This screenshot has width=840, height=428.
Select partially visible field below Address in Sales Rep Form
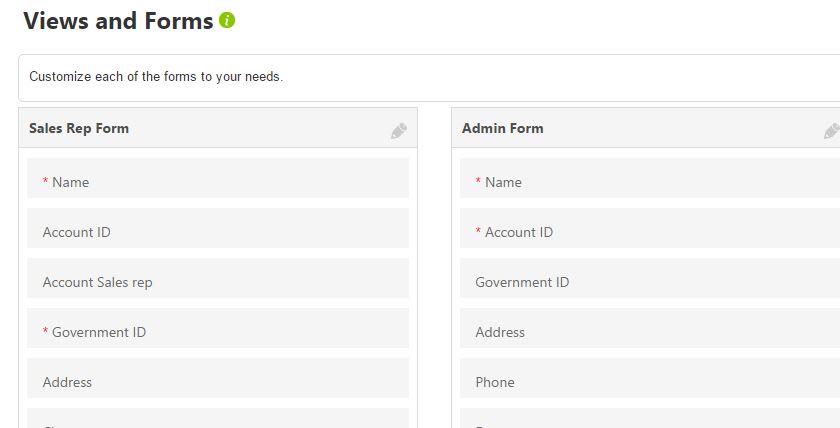click(218, 418)
